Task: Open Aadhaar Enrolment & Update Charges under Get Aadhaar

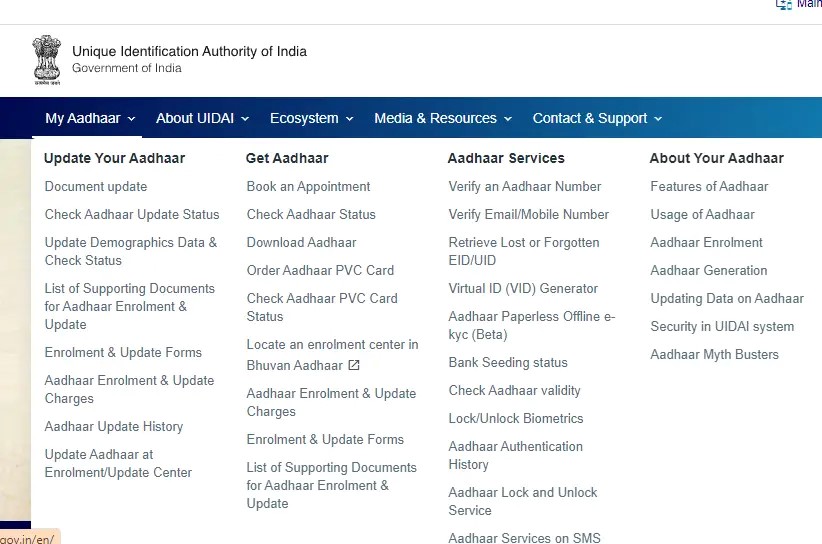Action: [x=331, y=402]
